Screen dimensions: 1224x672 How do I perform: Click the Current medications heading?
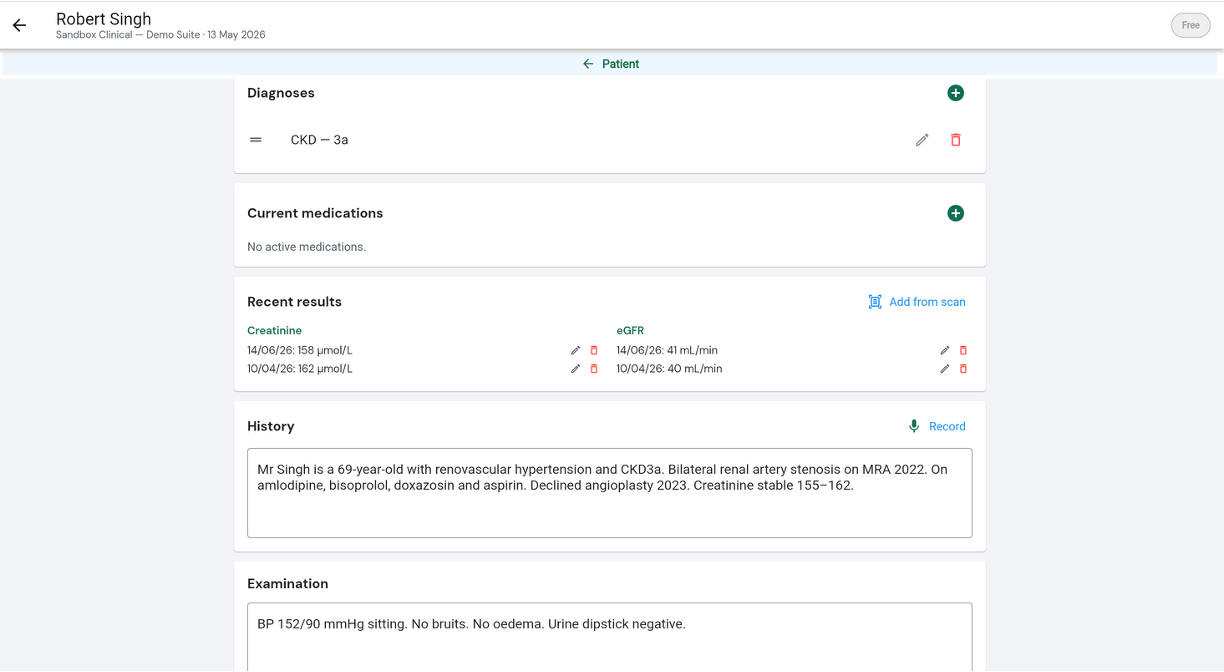click(315, 213)
